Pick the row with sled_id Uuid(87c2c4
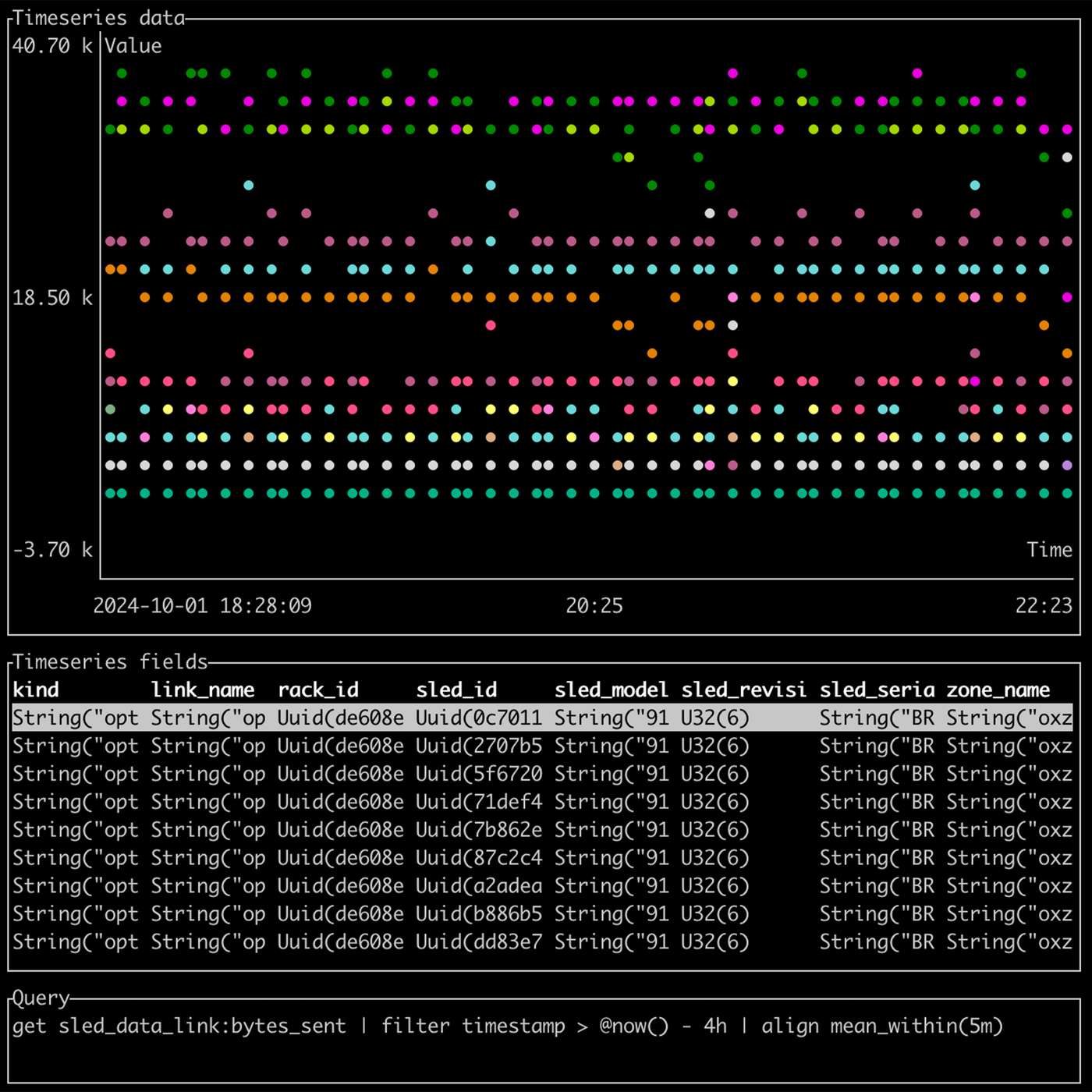Image resolution: width=1092 pixels, height=1092 pixels. coord(478,858)
